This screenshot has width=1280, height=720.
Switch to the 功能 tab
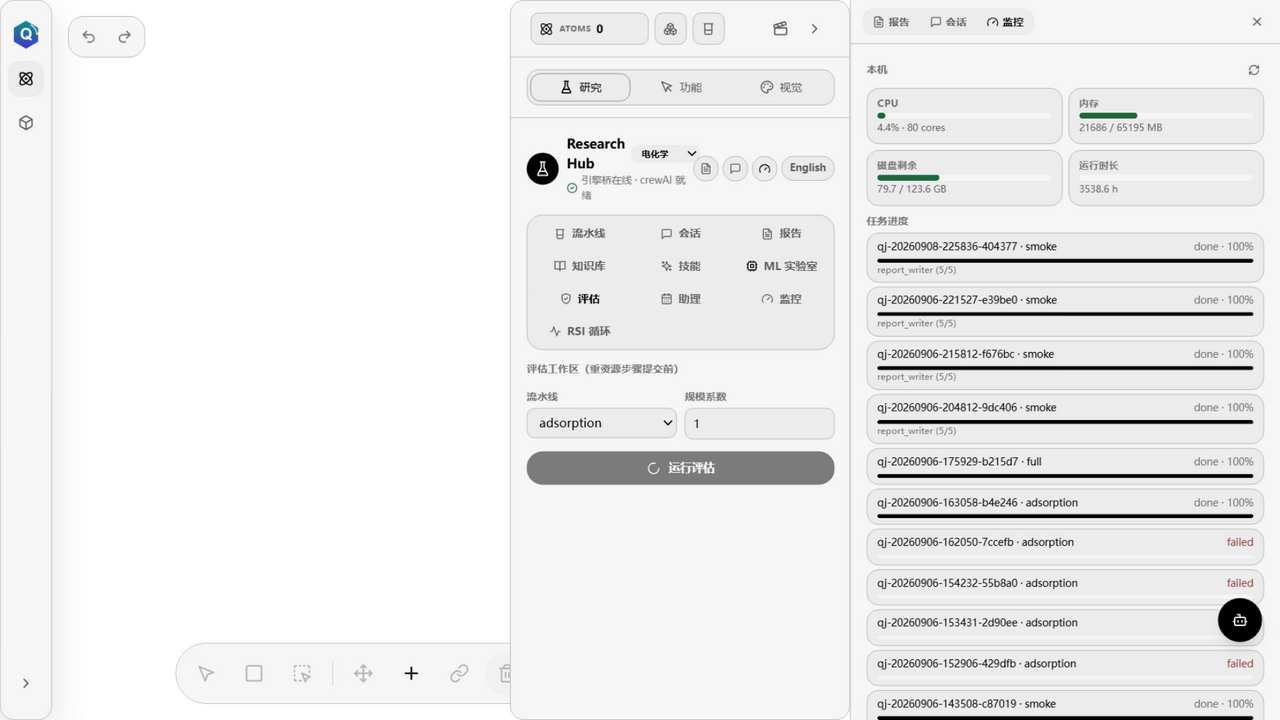681,87
